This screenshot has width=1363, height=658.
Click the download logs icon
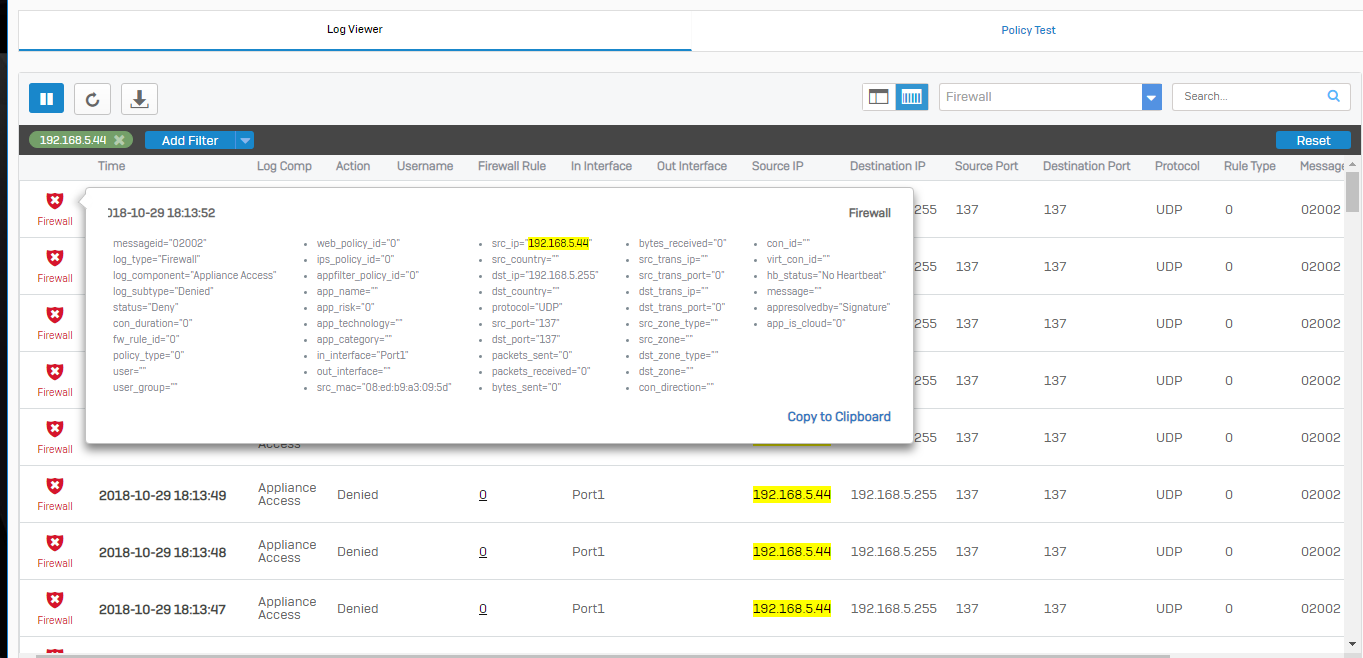pyautogui.click(x=139, y=98)
